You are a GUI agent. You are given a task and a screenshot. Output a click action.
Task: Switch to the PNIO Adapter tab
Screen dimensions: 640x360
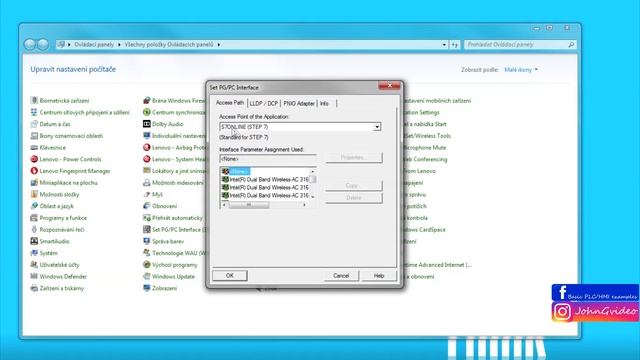(299, 104)
